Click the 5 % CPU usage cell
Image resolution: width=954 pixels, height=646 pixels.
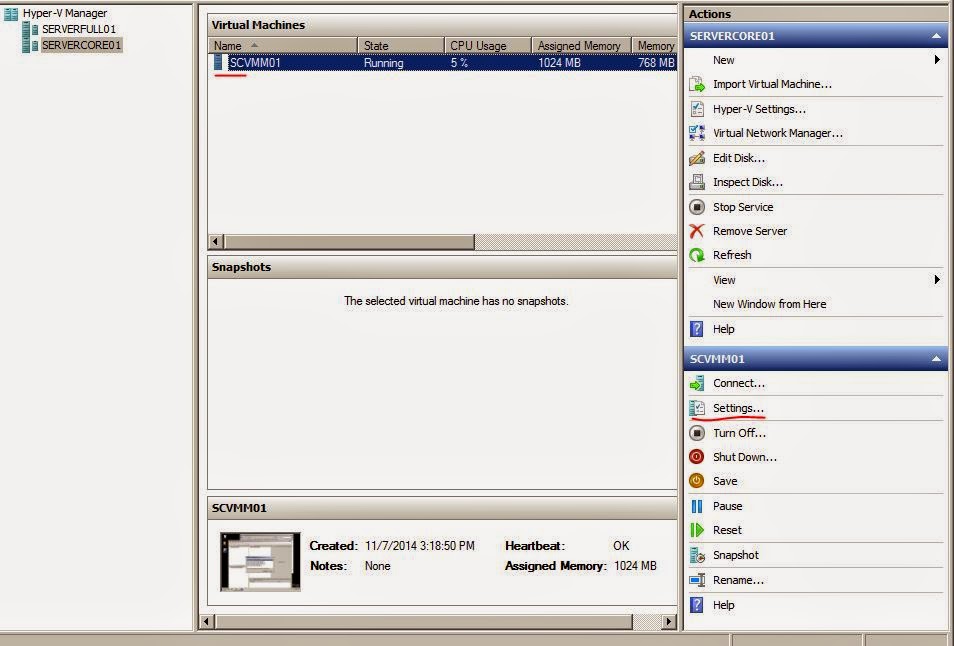[x=459, y=63]
